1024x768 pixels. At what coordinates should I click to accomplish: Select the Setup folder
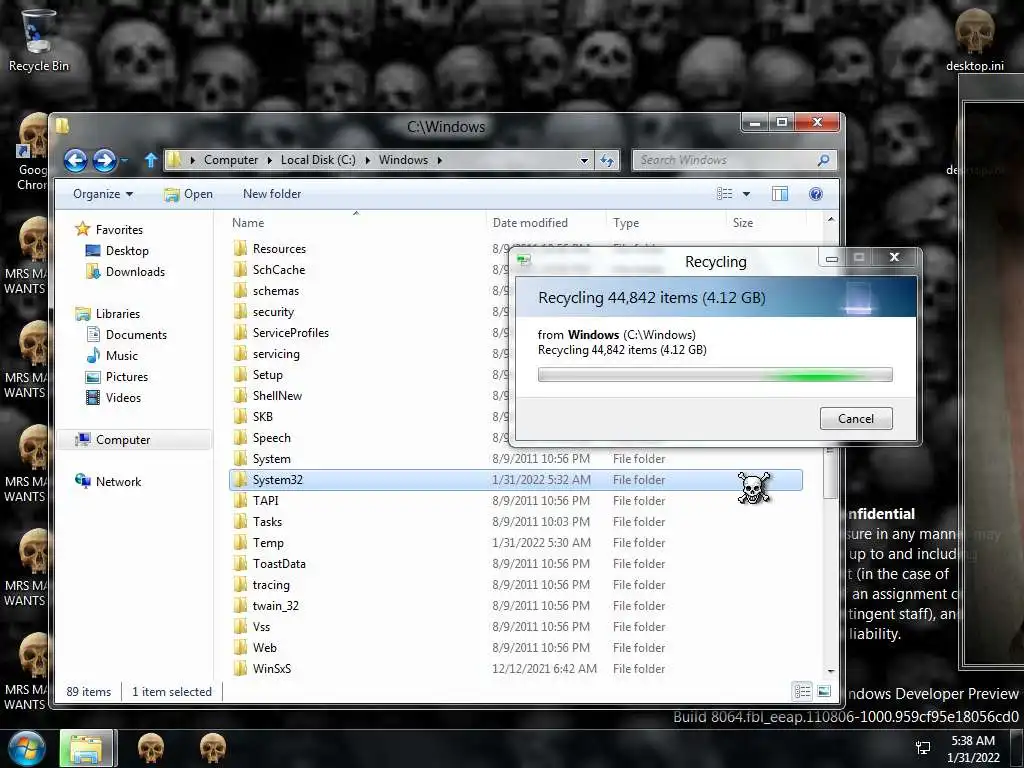point(268,375)
